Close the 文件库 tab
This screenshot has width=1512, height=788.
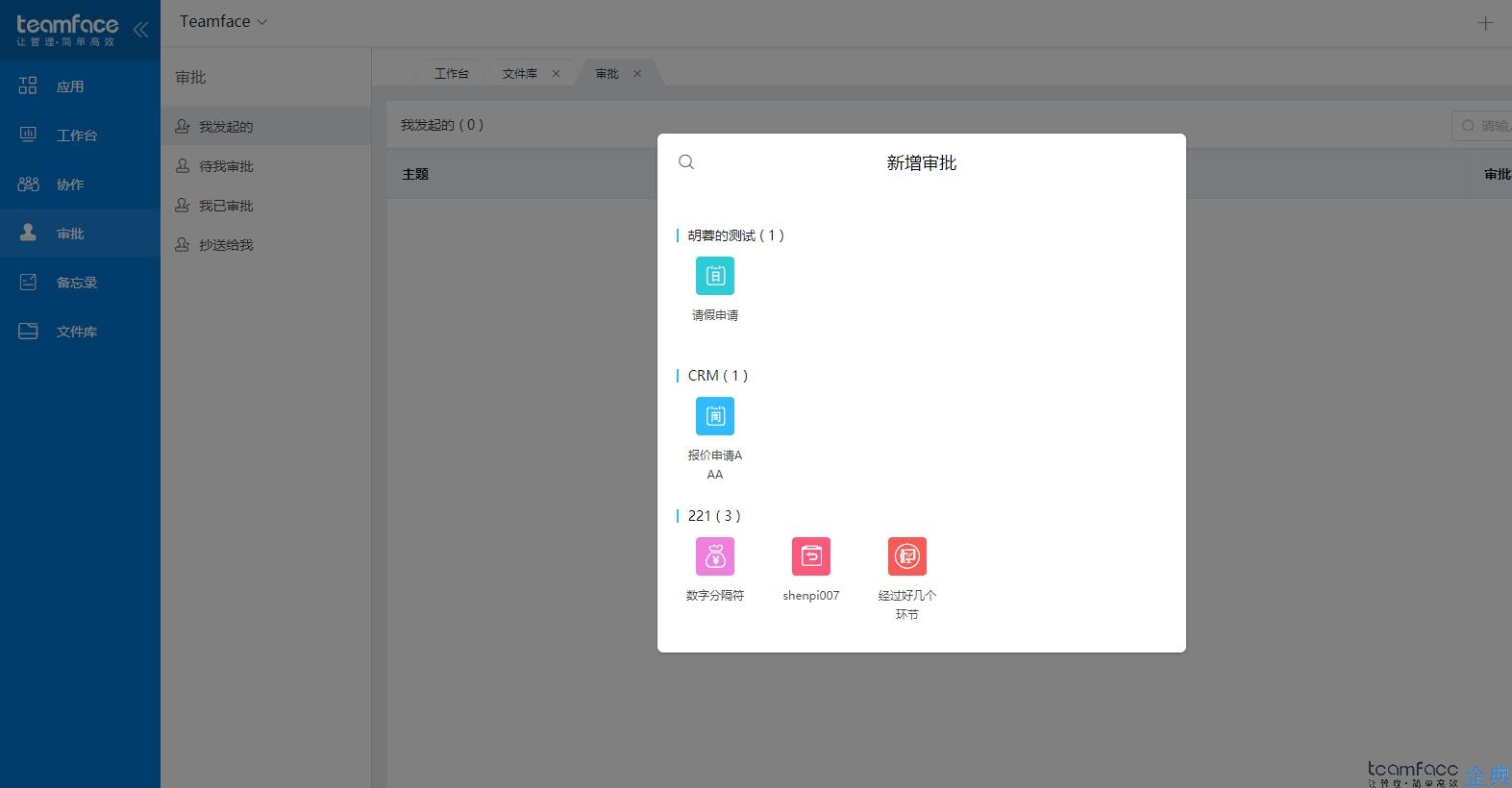[556, 74]
